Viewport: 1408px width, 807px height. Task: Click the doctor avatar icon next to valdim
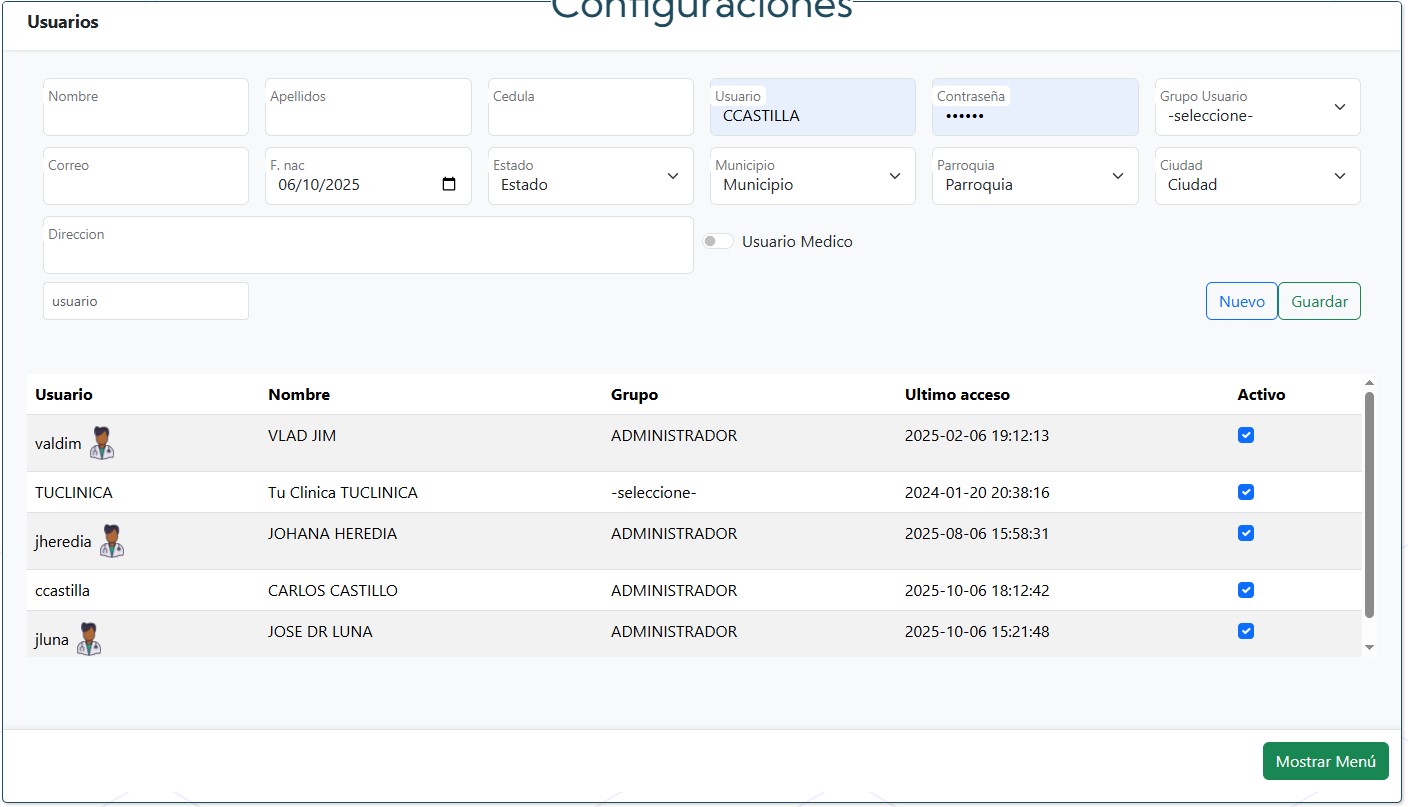102,443
